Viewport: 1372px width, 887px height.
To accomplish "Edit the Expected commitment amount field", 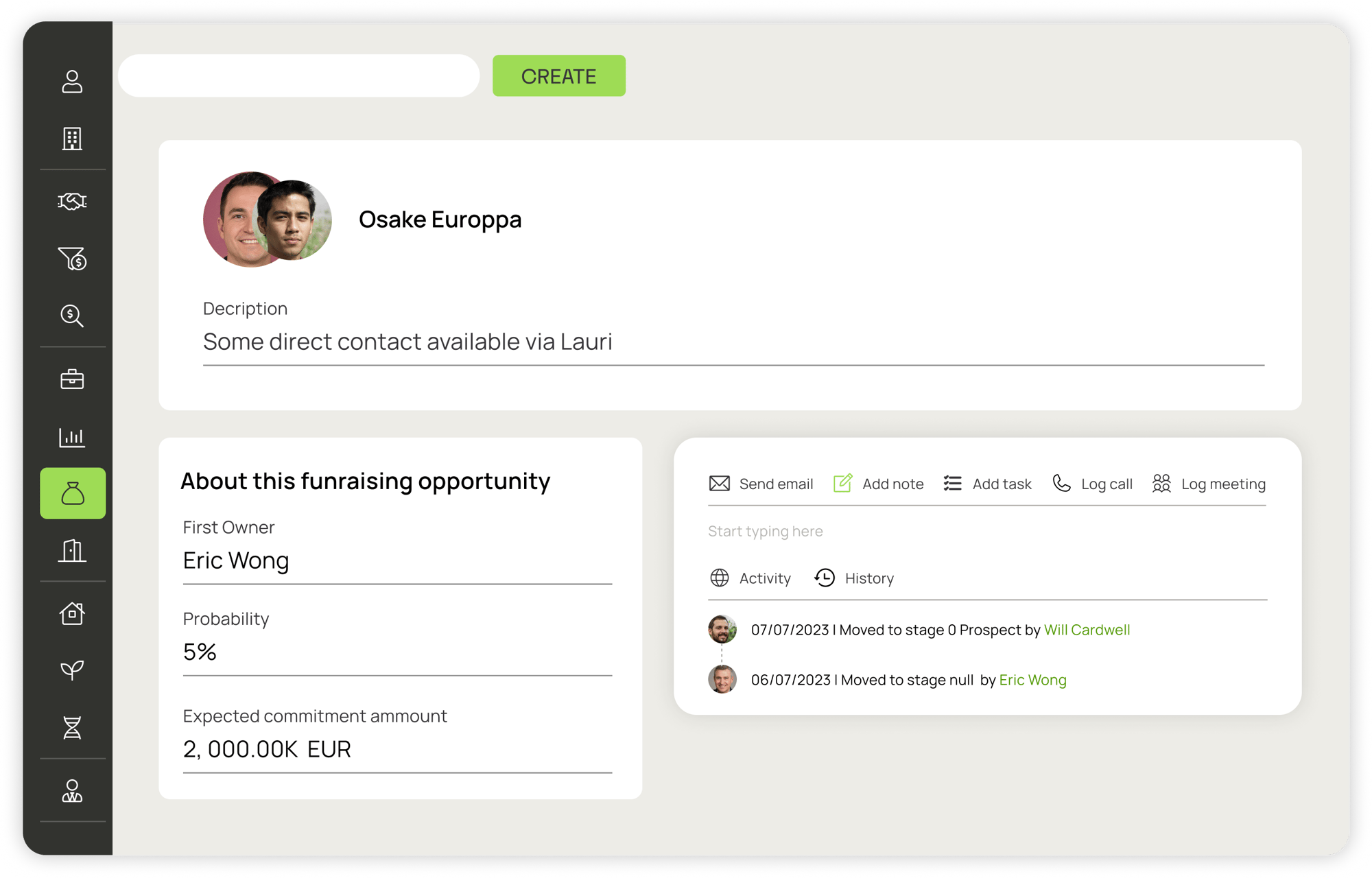I will [x=397, y=749].
